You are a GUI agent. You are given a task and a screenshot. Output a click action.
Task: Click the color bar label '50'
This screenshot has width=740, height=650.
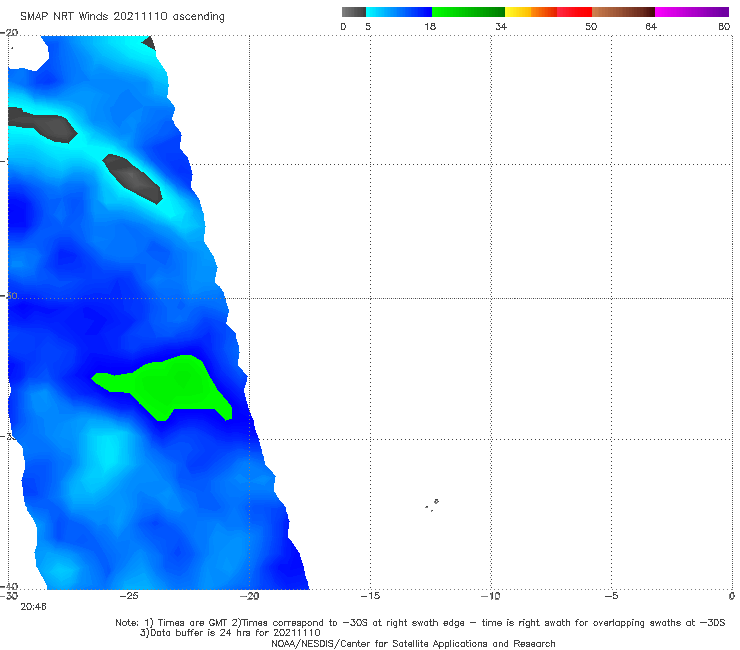(x=591, y=26)
